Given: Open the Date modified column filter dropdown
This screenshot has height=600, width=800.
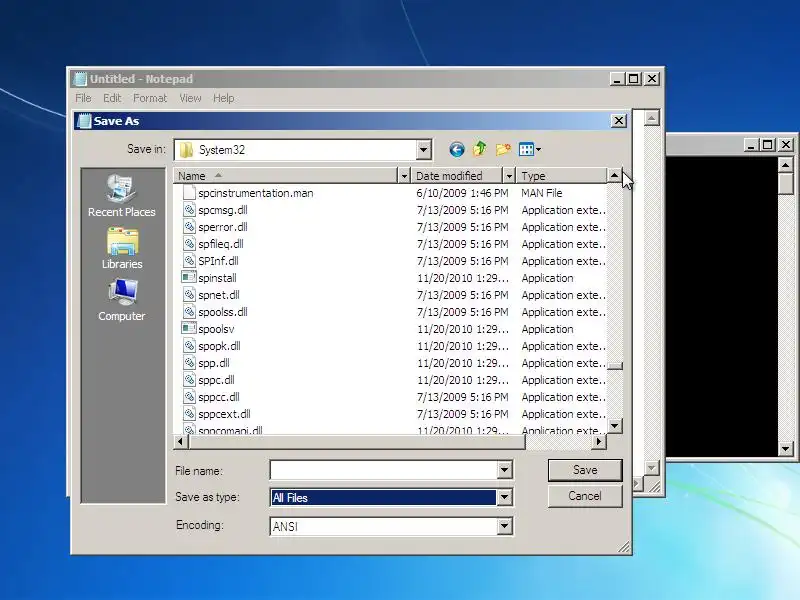Looking at the screenshot, I should tap(508, 176).
